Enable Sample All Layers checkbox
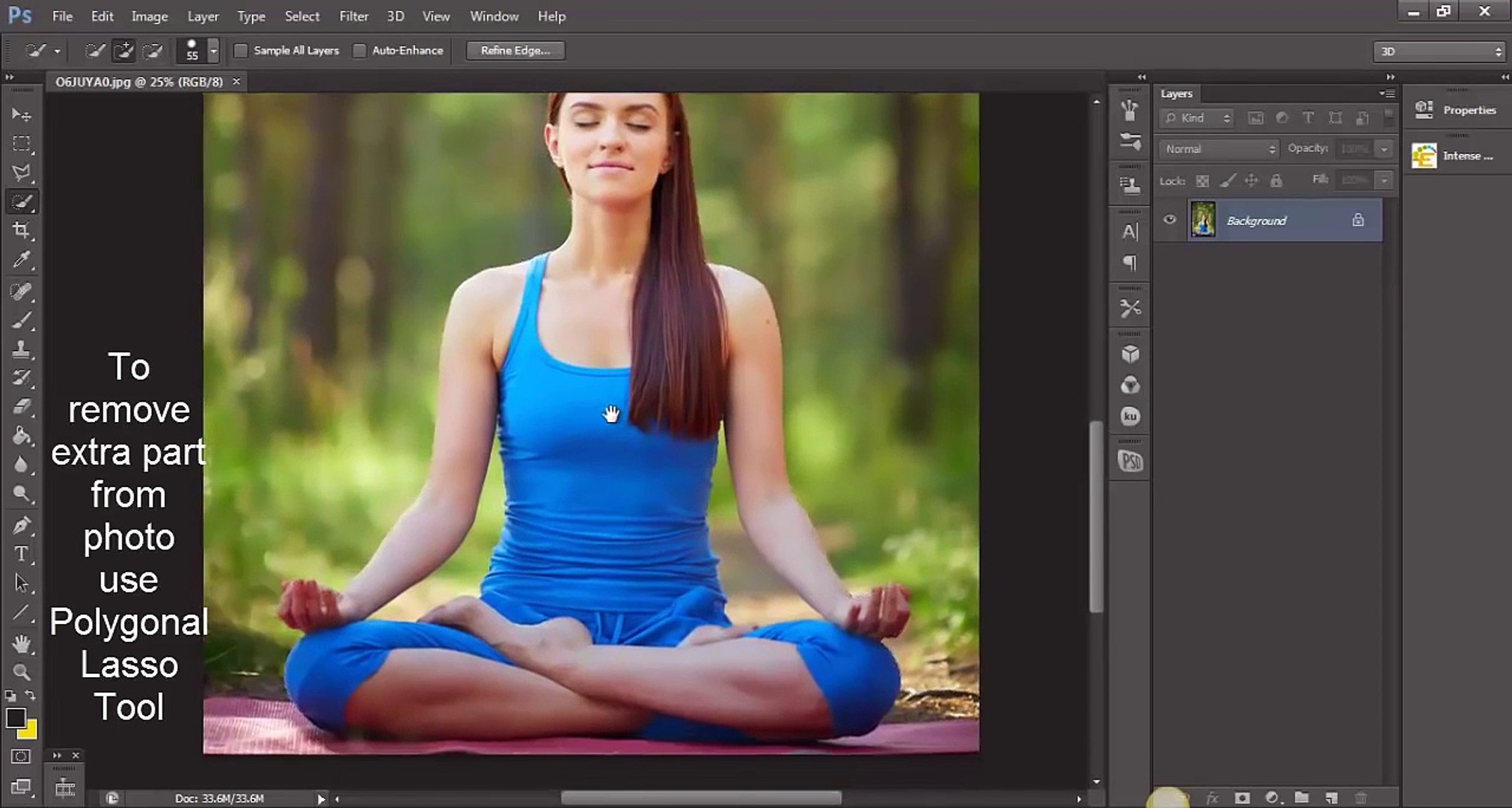The width and height of the screenshot is (1512, 808). pyautogui.click(x=241, y=51)
